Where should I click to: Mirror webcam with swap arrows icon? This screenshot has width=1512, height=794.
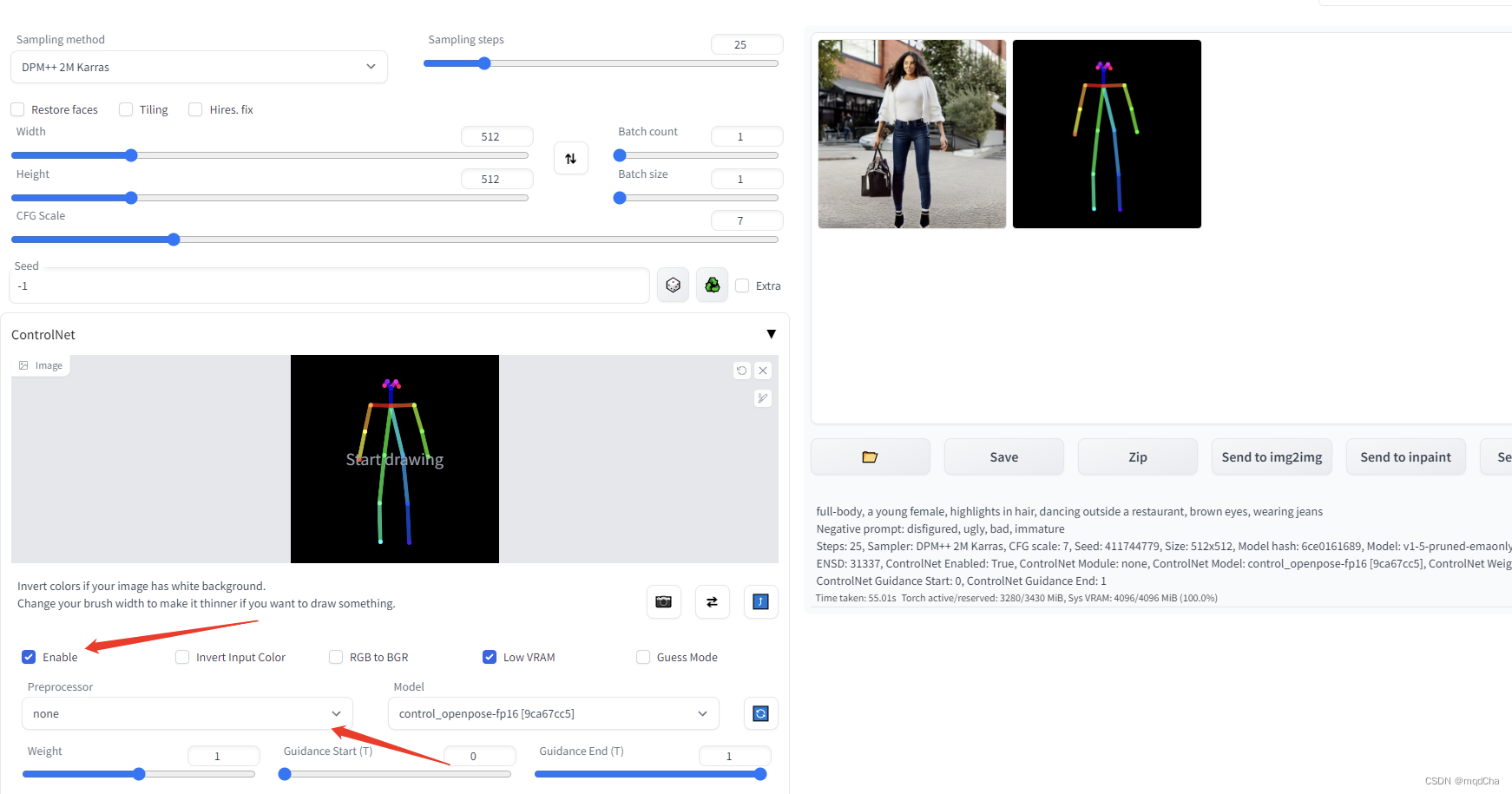(x=712, y=601)
